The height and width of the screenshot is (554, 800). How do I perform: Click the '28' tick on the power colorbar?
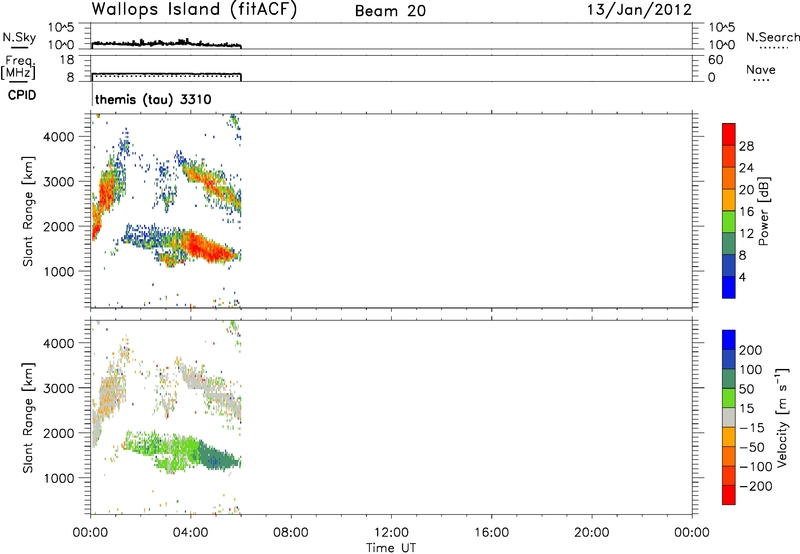pyautogui.click(x=746, y=146)
